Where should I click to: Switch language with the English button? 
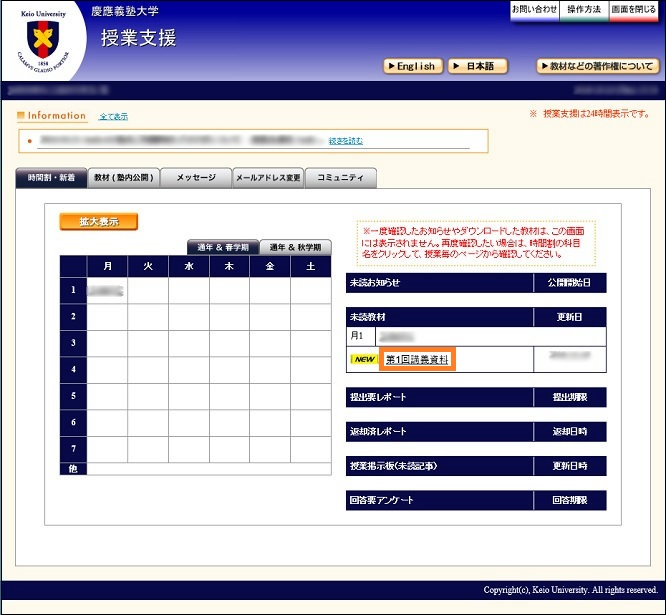[x=411, y=66]
